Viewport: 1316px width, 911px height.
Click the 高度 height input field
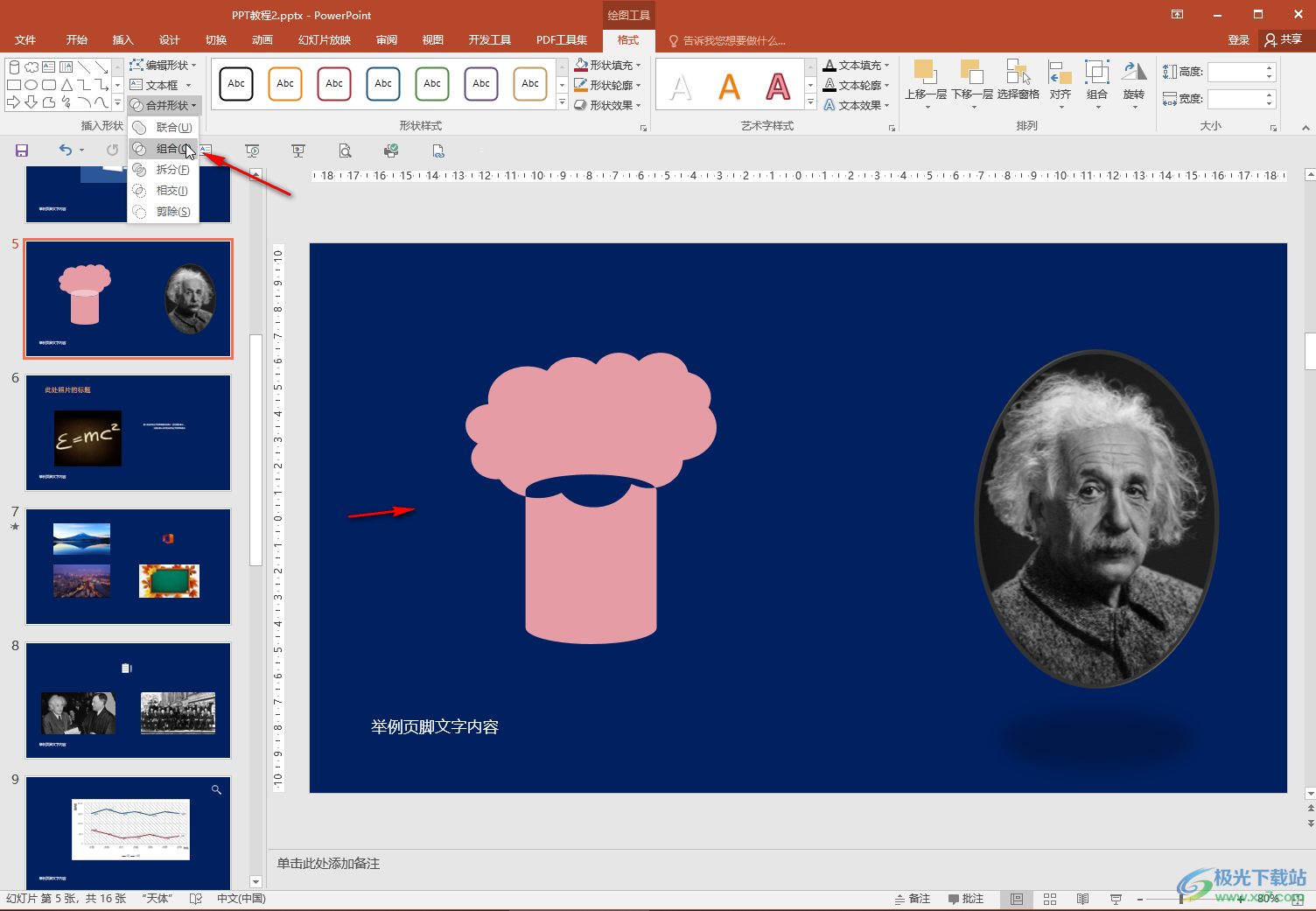(x=1235, y=72)
